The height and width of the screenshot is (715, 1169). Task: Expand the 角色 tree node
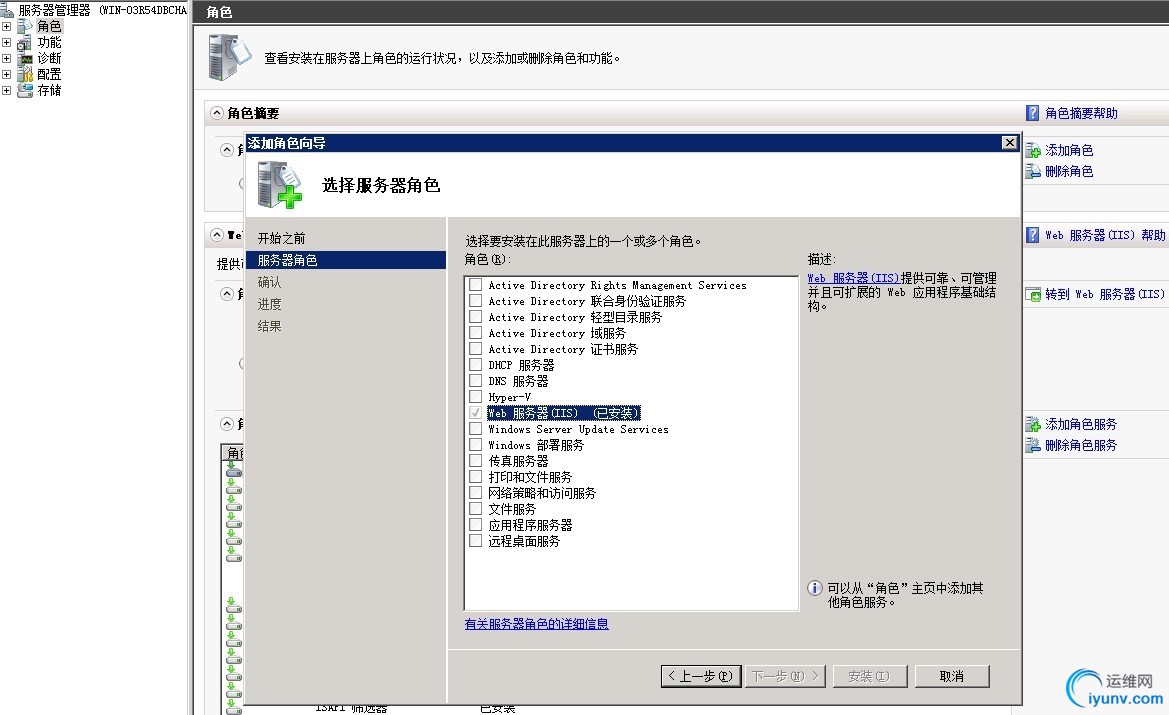7,26
